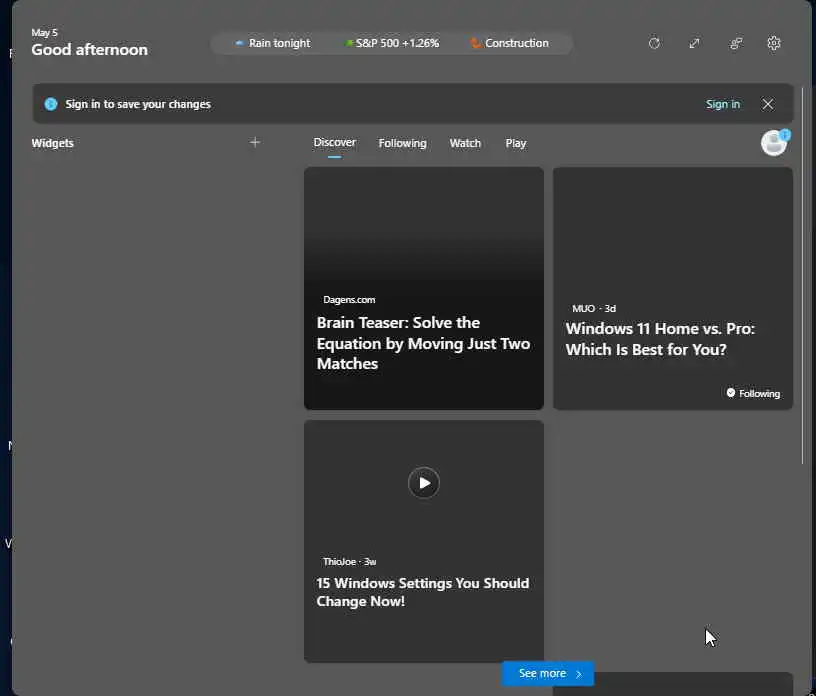Image resolution: width=816 pixels, height=696 pixels.
Task: Expand widgets board to full view
Action: tap(694, 43)
